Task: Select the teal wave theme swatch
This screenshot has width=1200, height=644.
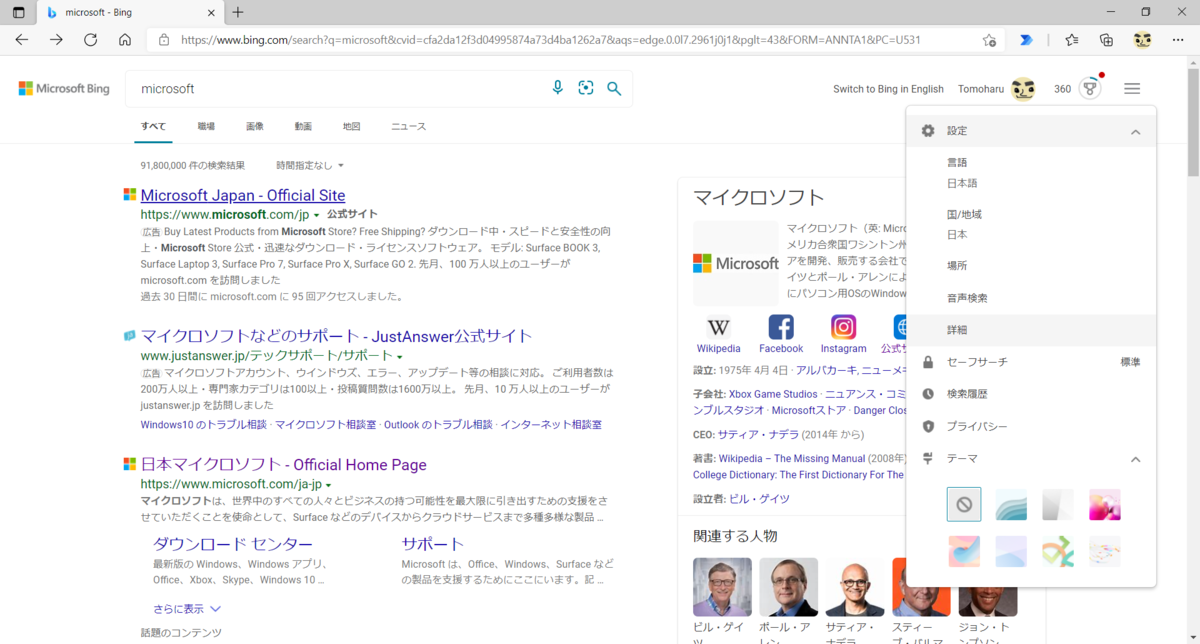Action: point(1011,505)
